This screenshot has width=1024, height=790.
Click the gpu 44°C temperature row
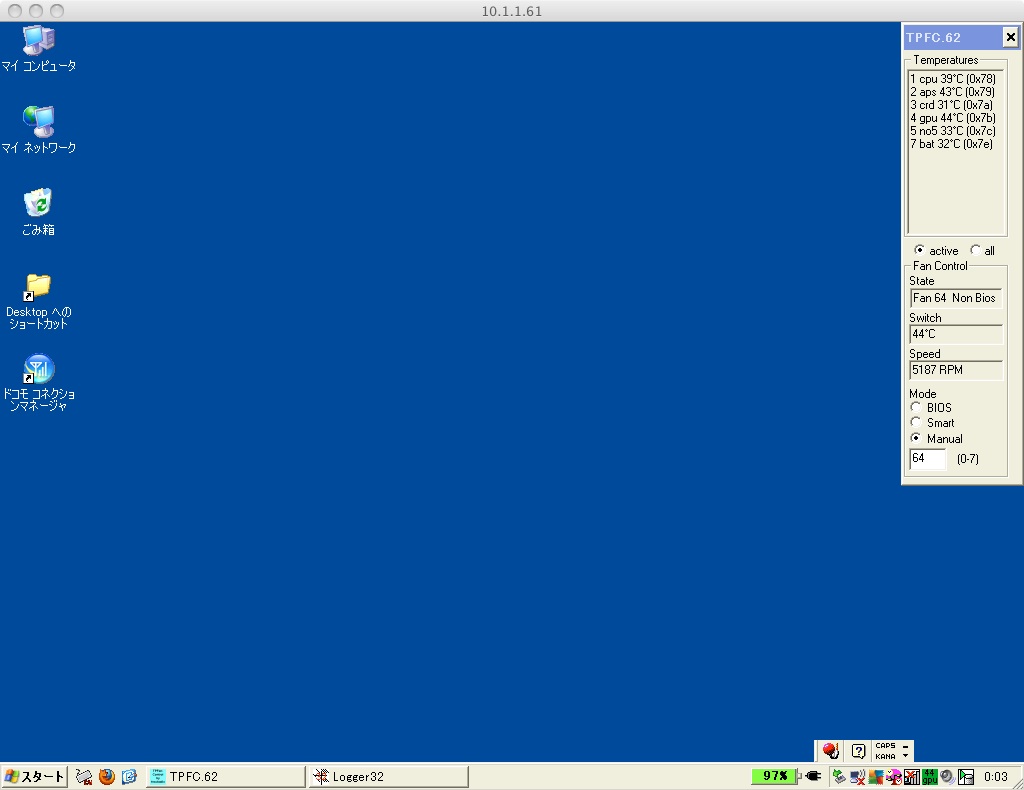tap(953, 118)
